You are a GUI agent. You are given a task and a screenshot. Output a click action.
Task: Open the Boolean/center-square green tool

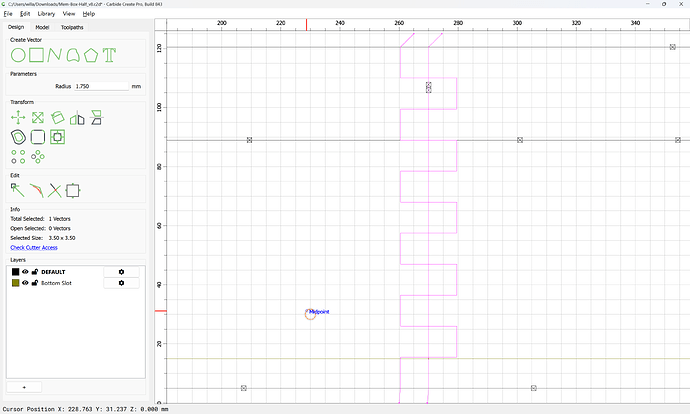click(57, 137)
